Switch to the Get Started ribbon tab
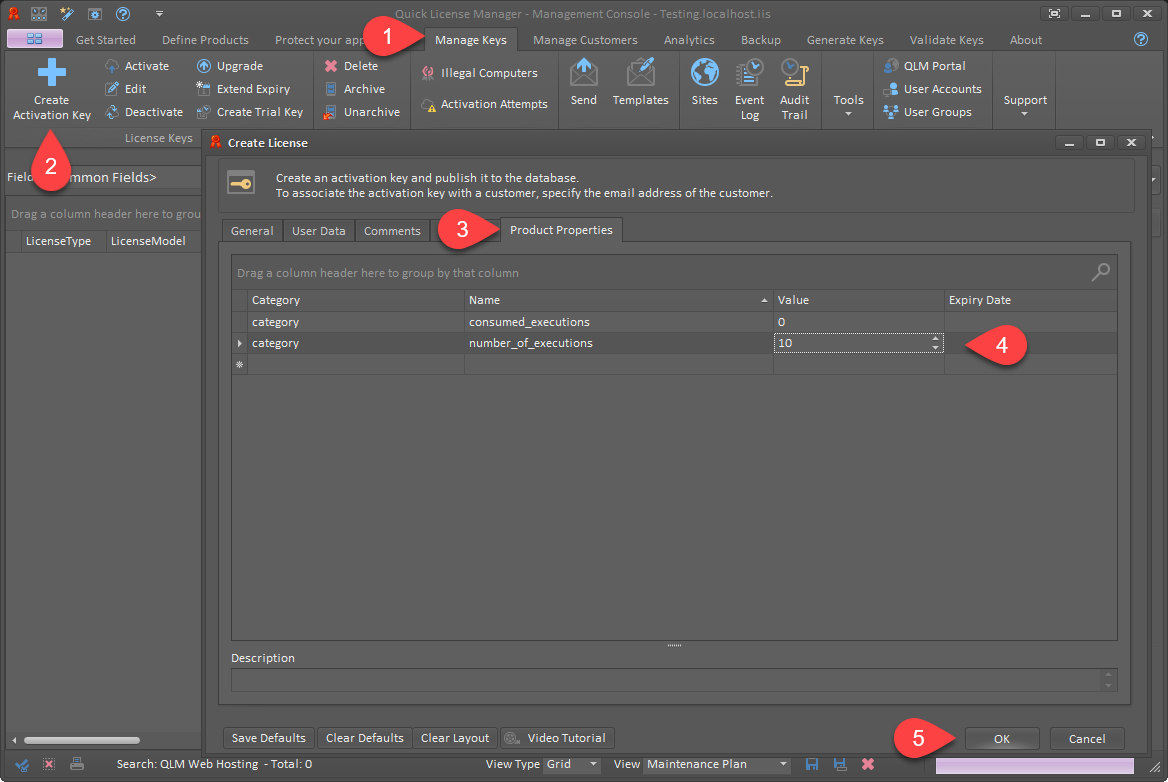The height and width of the screenshot is (782, 1168). [106, 40]
